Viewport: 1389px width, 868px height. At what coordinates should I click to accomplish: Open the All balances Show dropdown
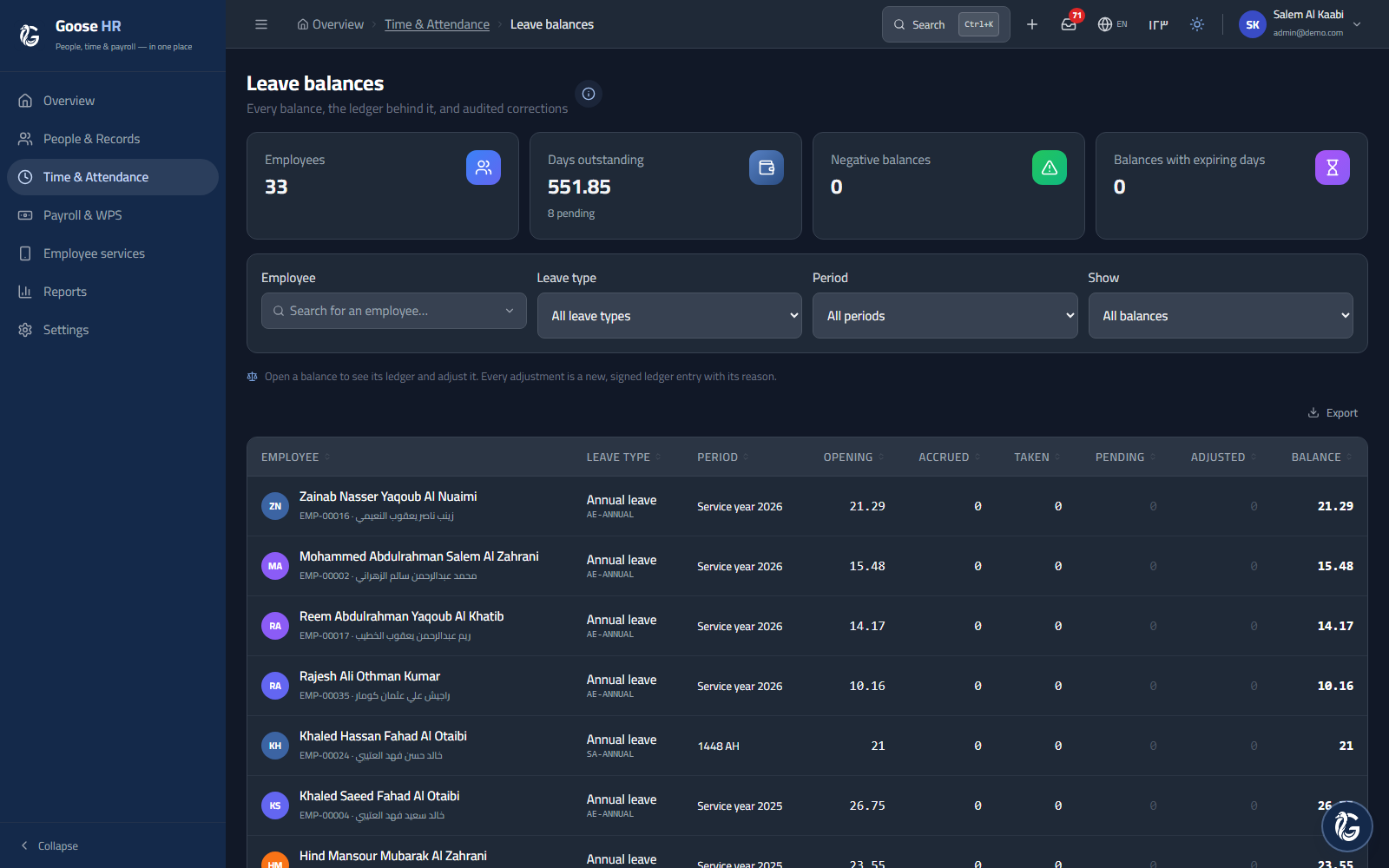click(x=1221, y=316)
